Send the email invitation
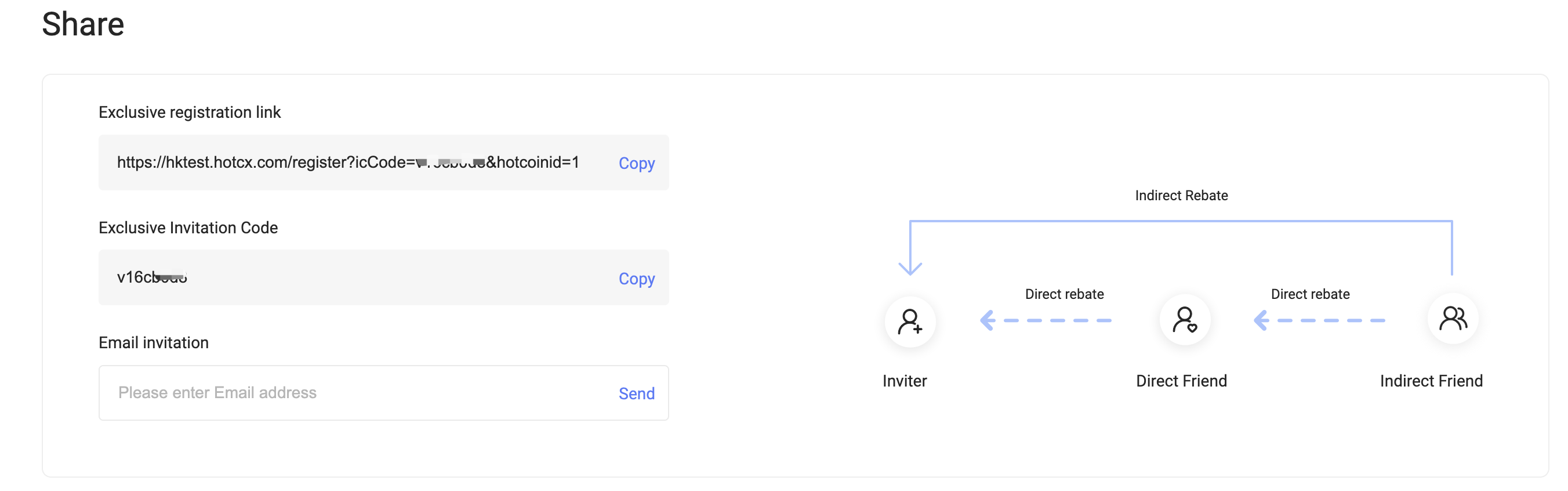Image resolution: width=1568 pixels, height=491 pixels. click(x=636, y=393)
